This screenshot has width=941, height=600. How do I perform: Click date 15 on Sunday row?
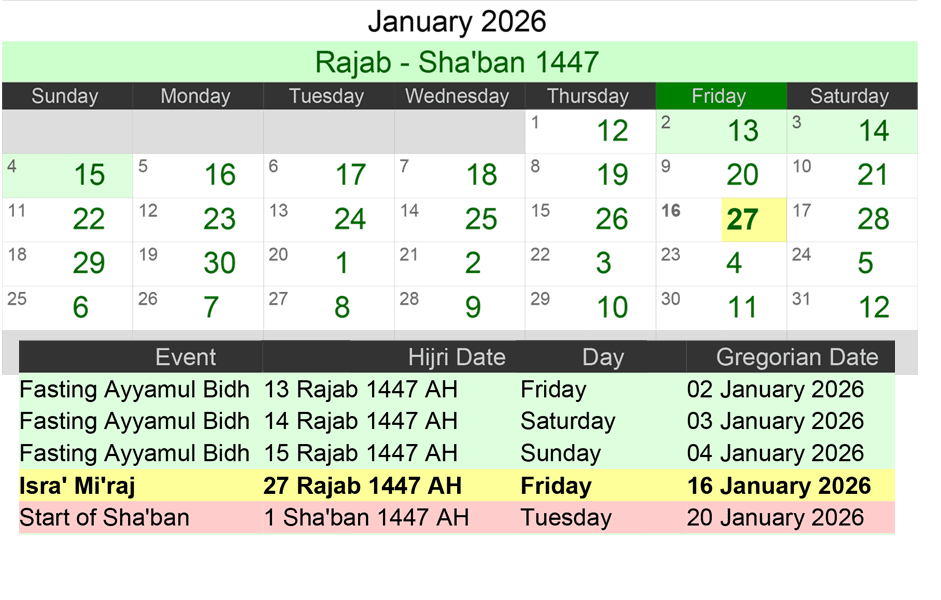(x=88, y=175)
